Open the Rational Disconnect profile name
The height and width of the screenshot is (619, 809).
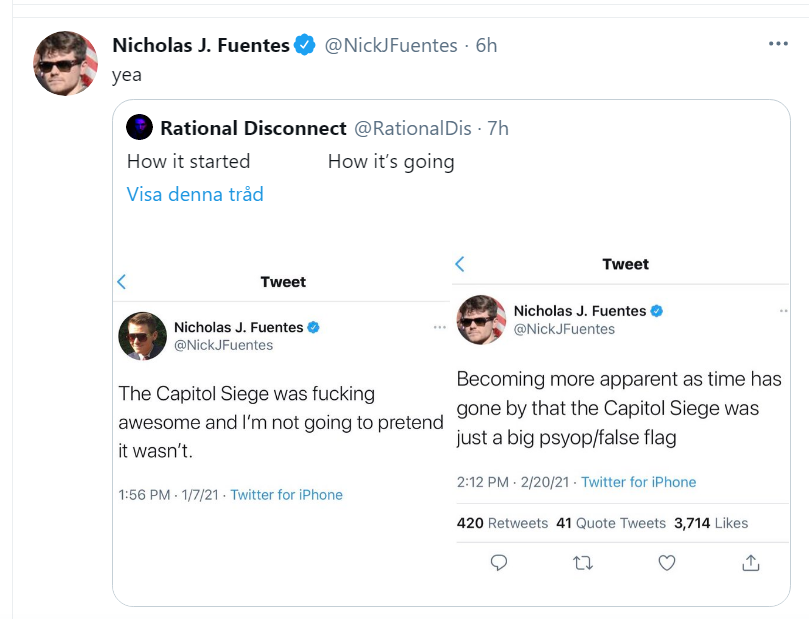coord(253,128)
